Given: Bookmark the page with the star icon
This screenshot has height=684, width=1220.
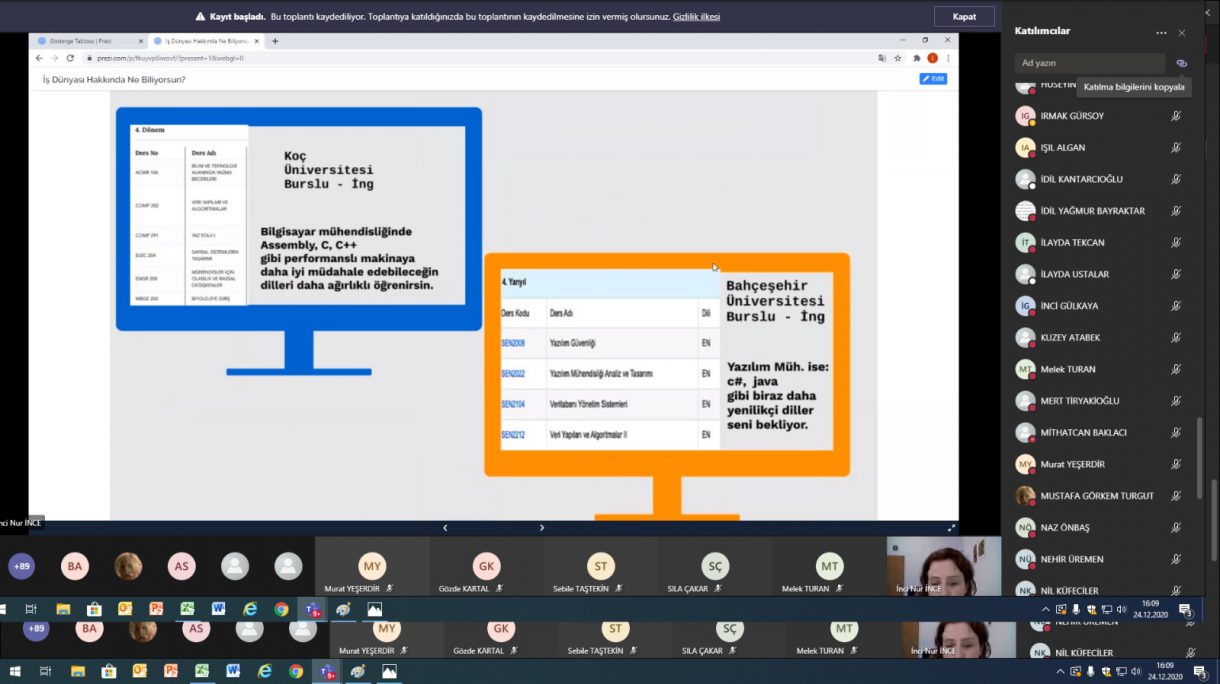Looking at the screenshot, I should [897, 58].
